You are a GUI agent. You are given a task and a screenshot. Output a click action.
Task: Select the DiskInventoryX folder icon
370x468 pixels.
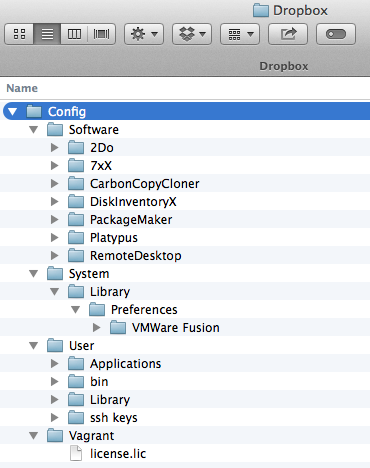pyautogui.click(x=76, y=201)
